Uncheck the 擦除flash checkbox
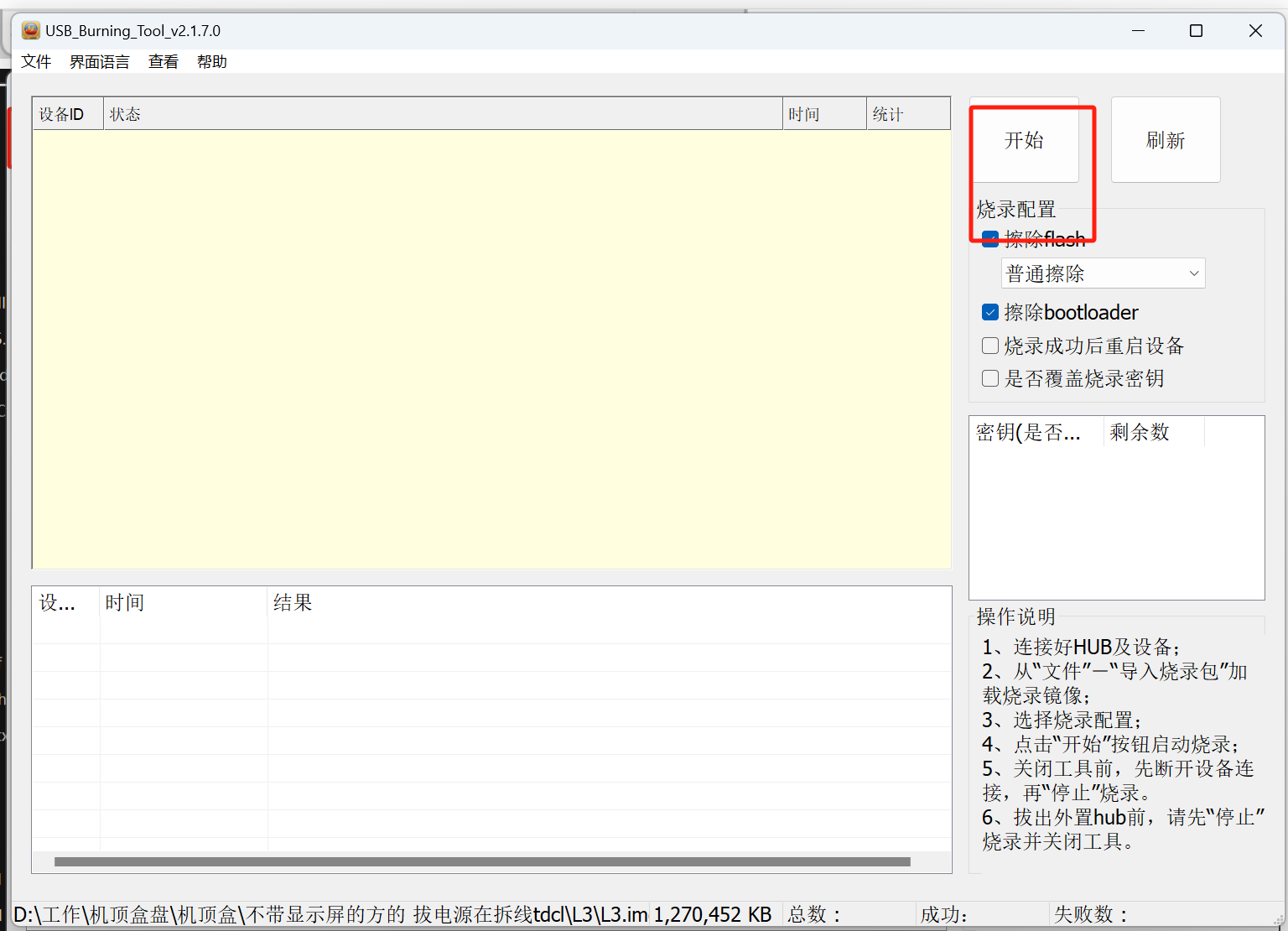The height and width of the screenshot is (931, 1288). point(990,239)
